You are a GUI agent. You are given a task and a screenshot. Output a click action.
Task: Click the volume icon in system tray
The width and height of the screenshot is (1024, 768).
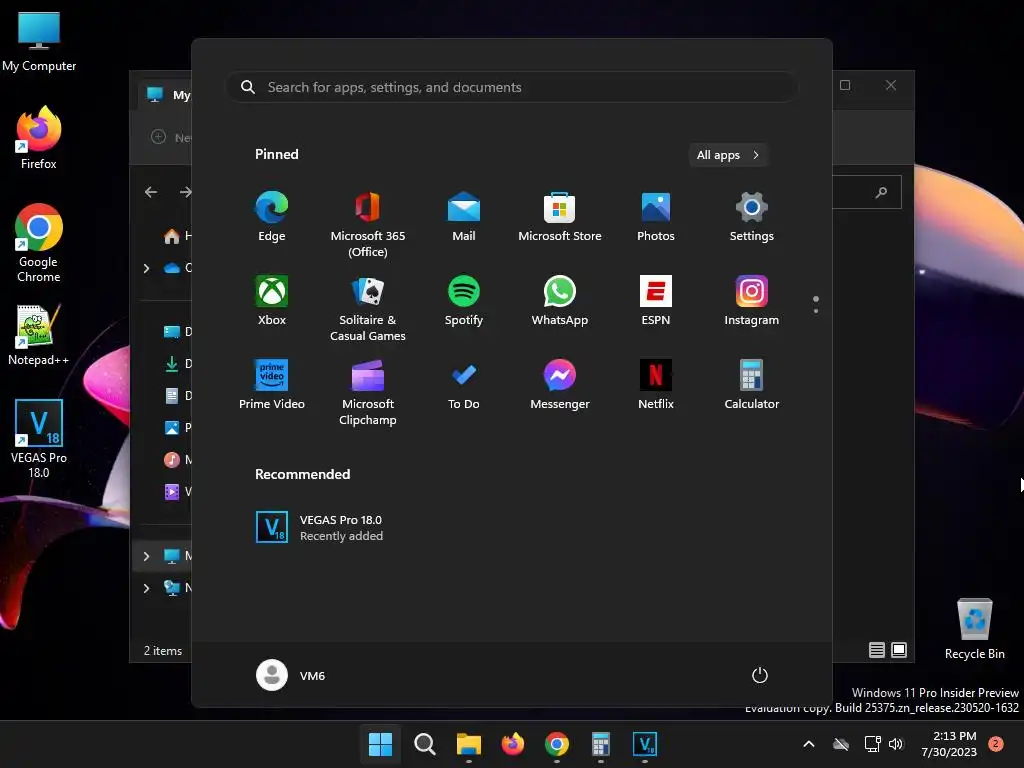[896, 744]
